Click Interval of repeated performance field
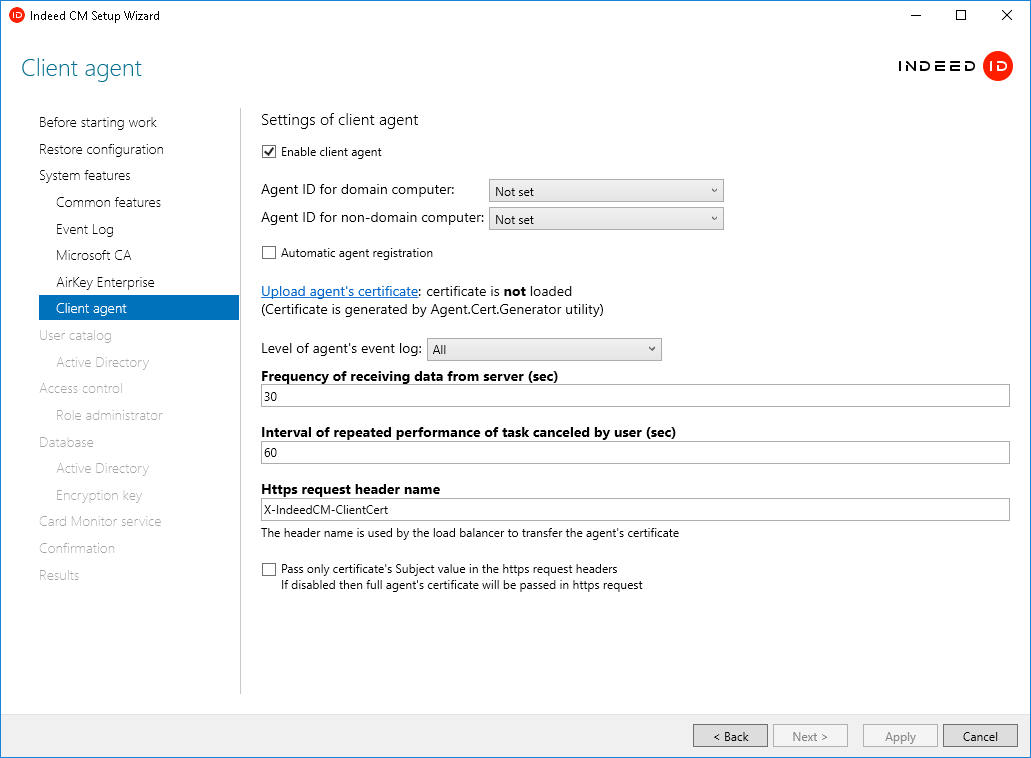The height and width of the screenshot is (758, 1031). (635, 452)
